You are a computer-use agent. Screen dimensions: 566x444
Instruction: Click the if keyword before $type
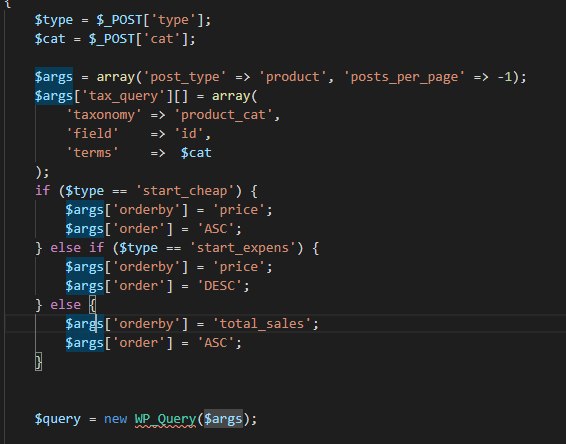click(42, 191)
